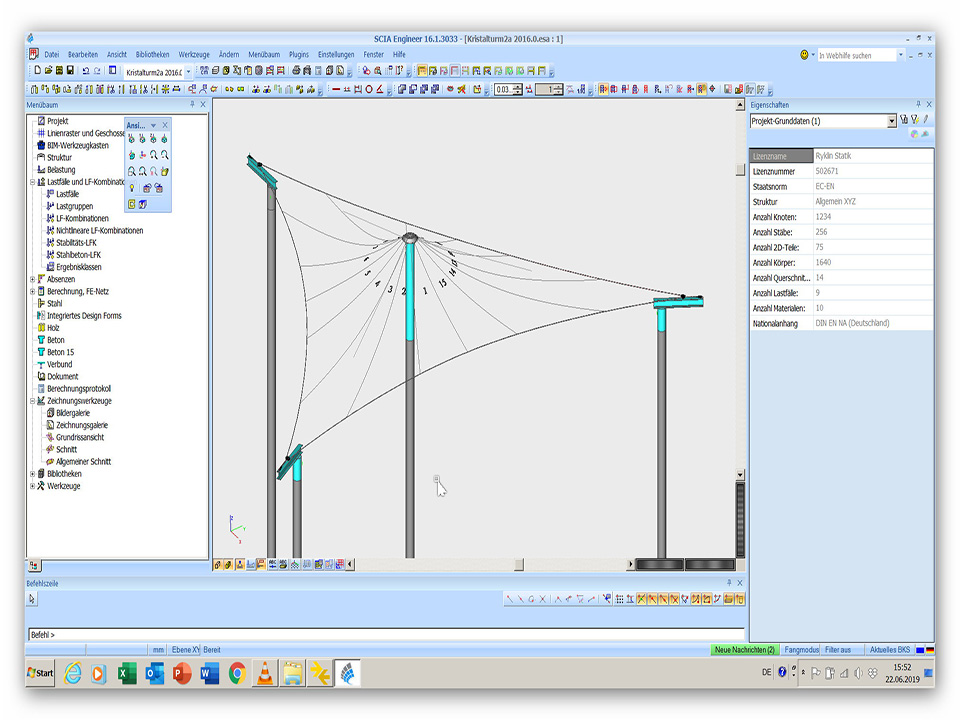
Task: Click the yellow C icon in Ansicht palette
Action: click(132, 204)
